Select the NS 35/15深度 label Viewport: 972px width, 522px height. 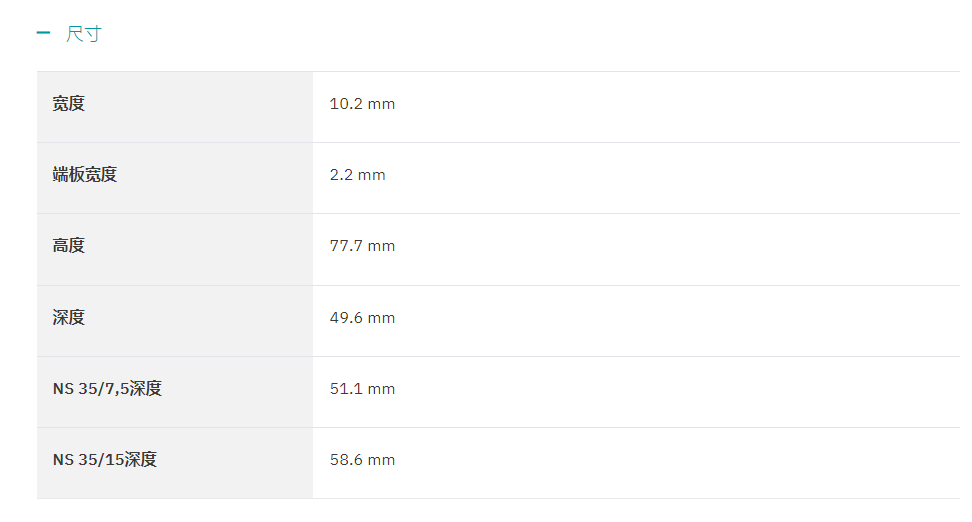pyautogui.click(x=105, y=460)
